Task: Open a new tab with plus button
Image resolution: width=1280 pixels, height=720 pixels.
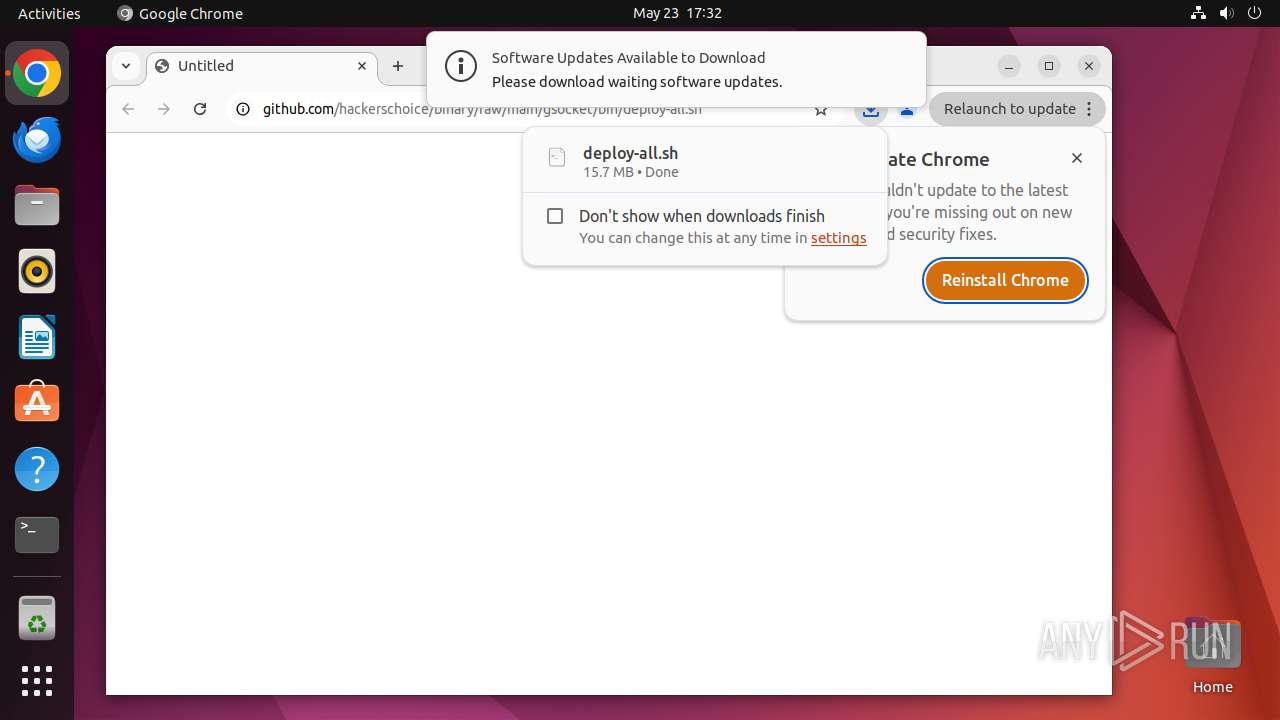Action: coord(398,66)
